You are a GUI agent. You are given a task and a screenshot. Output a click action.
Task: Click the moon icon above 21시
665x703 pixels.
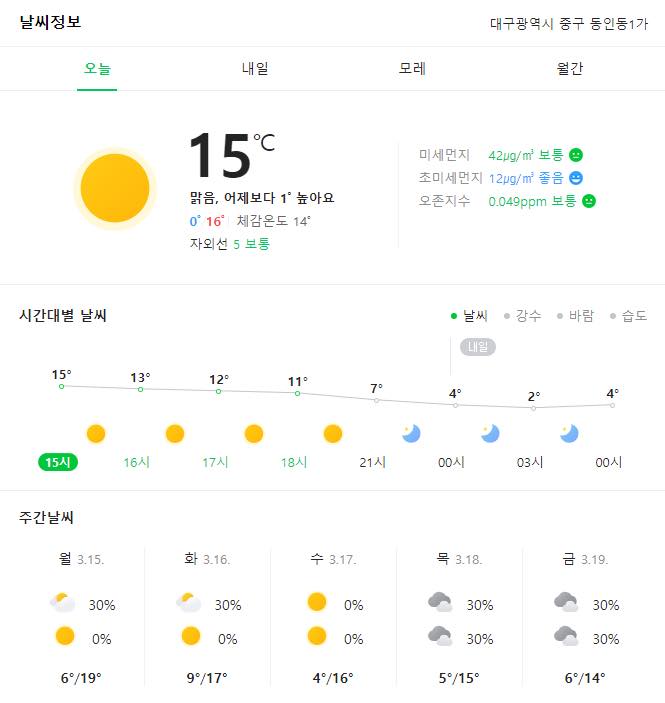[411, 434]
